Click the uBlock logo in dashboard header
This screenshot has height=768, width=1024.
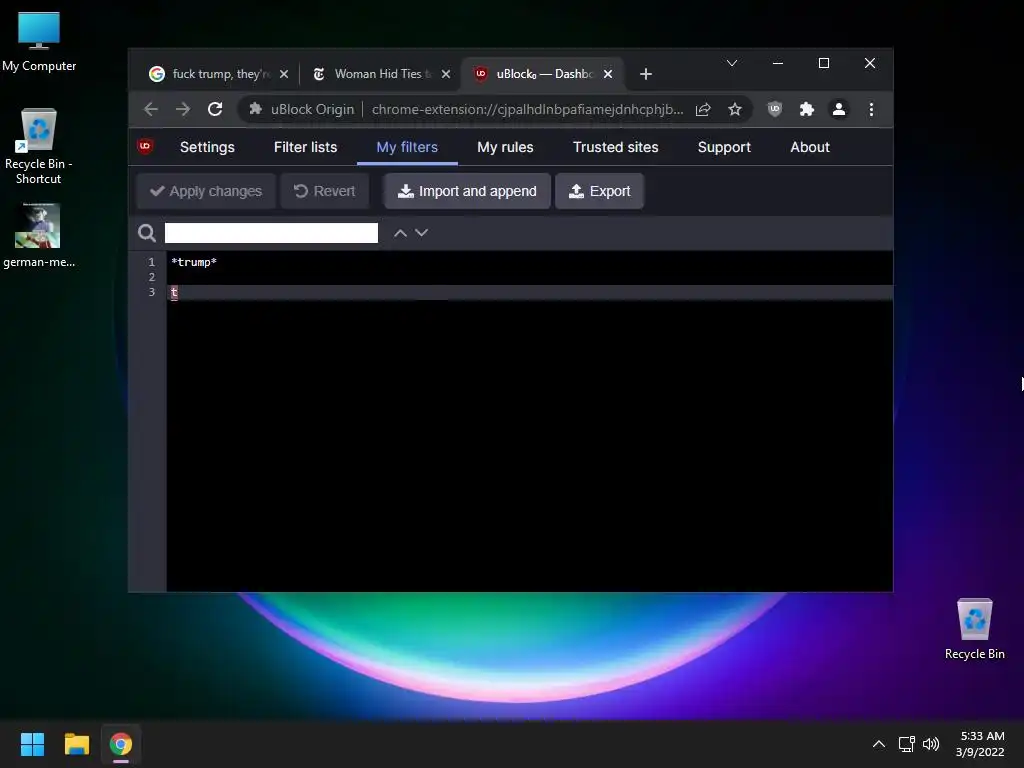[x=145, y=146]
